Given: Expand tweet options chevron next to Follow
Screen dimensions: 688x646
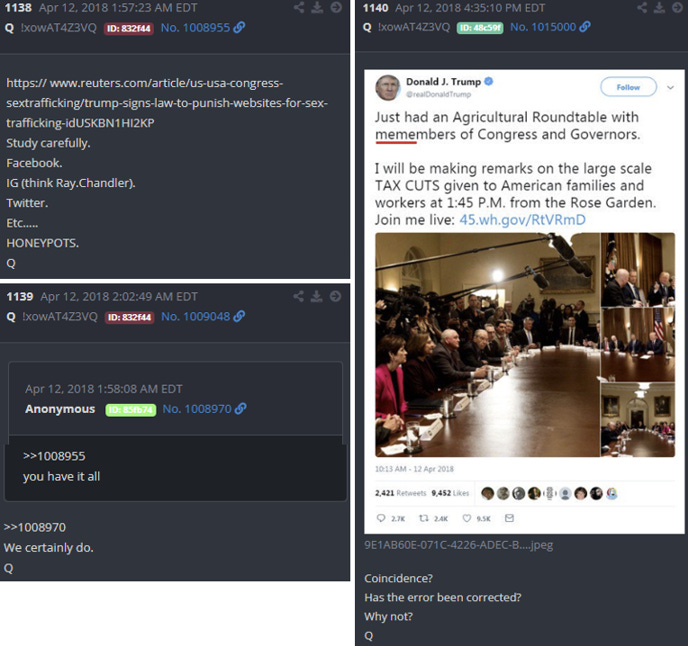Looking at the screenshot, I should [670, 87].
